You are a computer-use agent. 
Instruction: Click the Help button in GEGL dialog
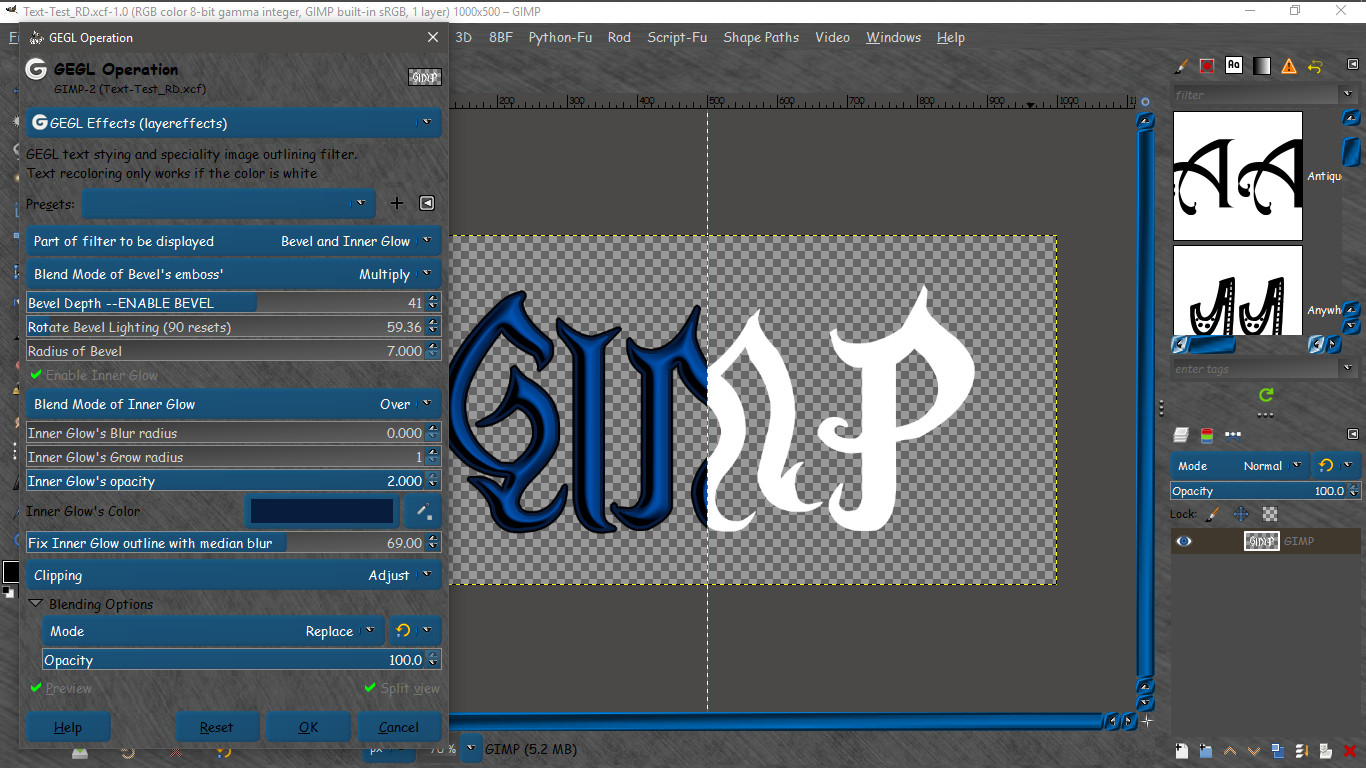(68, 727)
